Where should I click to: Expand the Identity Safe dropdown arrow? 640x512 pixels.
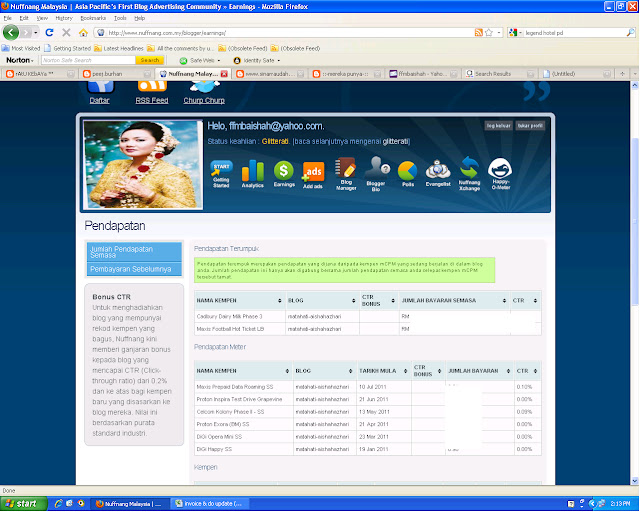pos(279,60)
